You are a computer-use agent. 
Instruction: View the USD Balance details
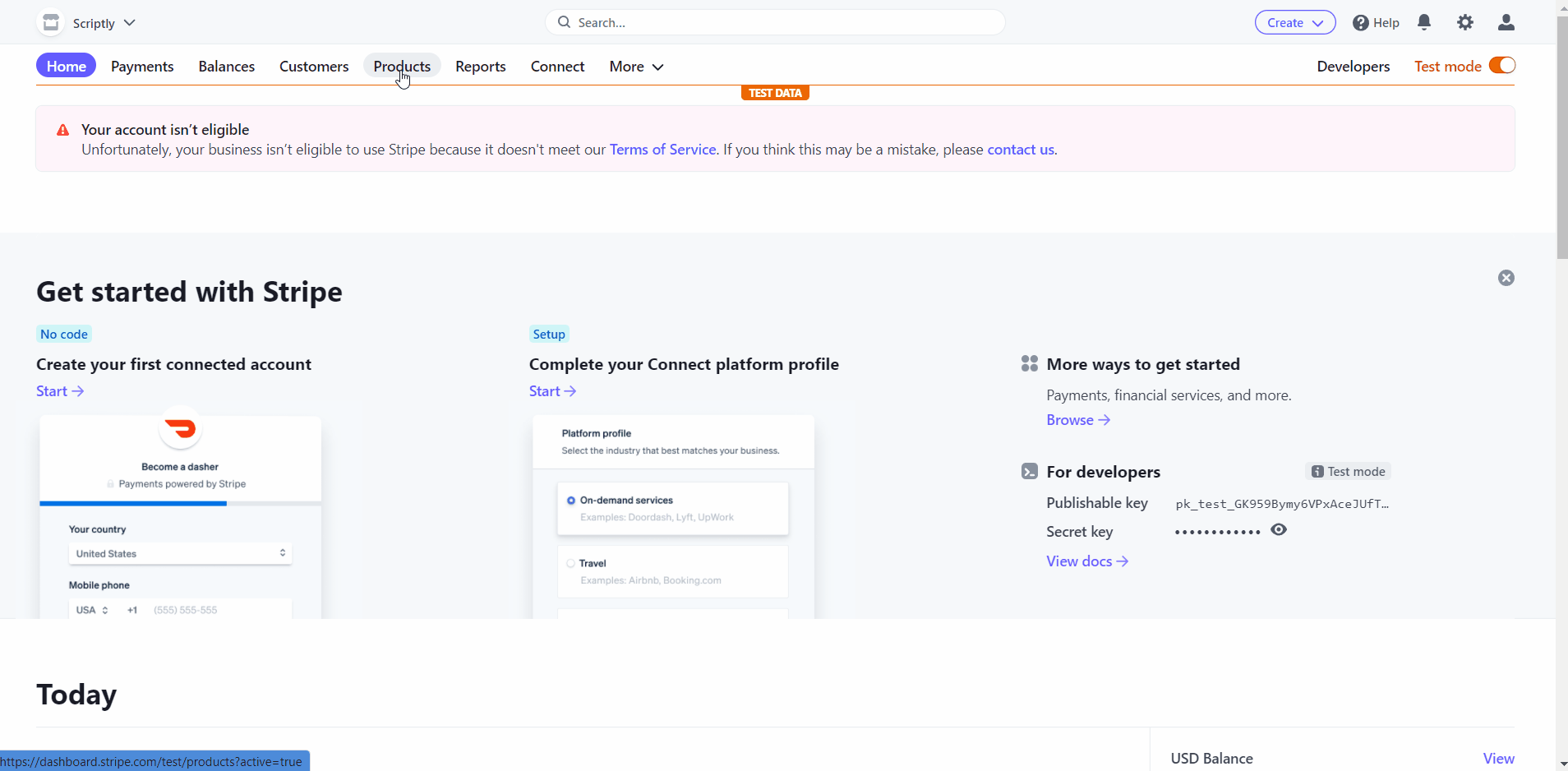1498,759
